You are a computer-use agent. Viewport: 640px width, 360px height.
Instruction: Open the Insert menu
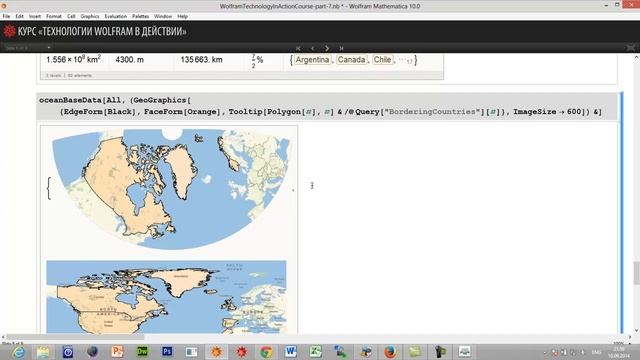tap(35, 16)
